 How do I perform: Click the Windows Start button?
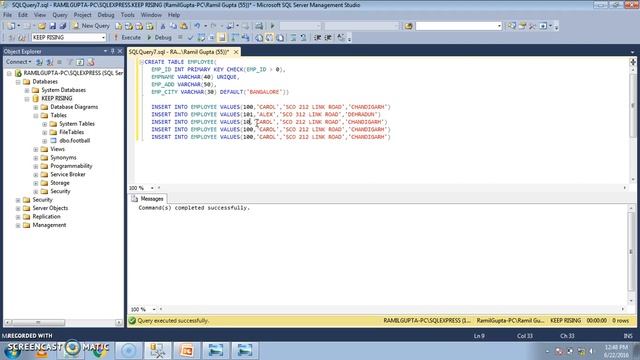pos(12,351)
